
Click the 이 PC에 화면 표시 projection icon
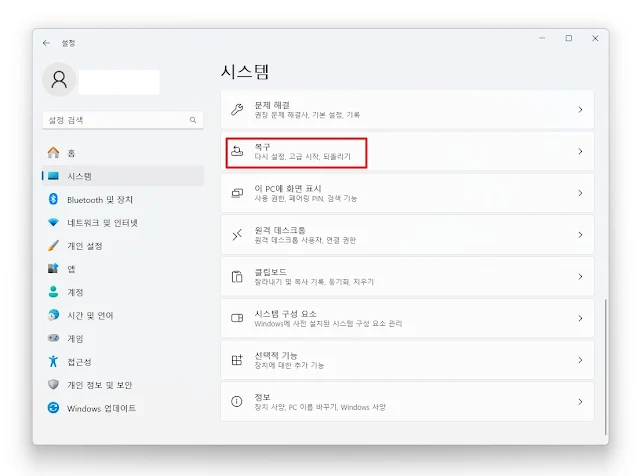tap(237, 193)
